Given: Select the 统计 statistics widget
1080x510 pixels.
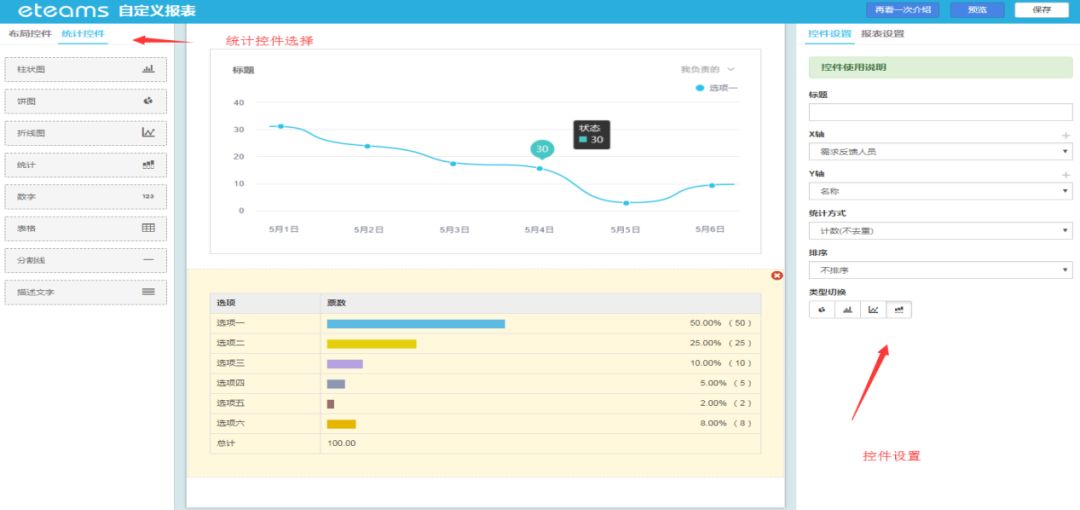Looking at the screenshot, I should [x=85, y=165].
